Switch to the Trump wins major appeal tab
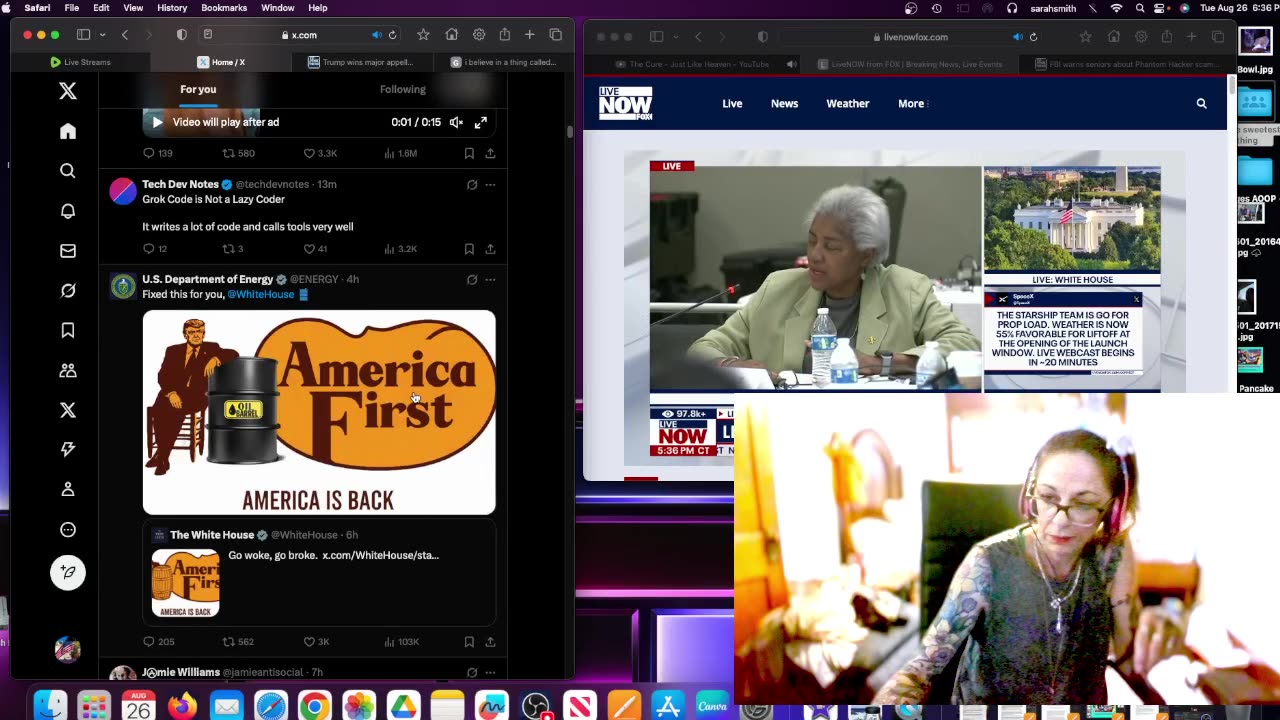The height and width of the screenshot is (720, 1280). point(361,62)
